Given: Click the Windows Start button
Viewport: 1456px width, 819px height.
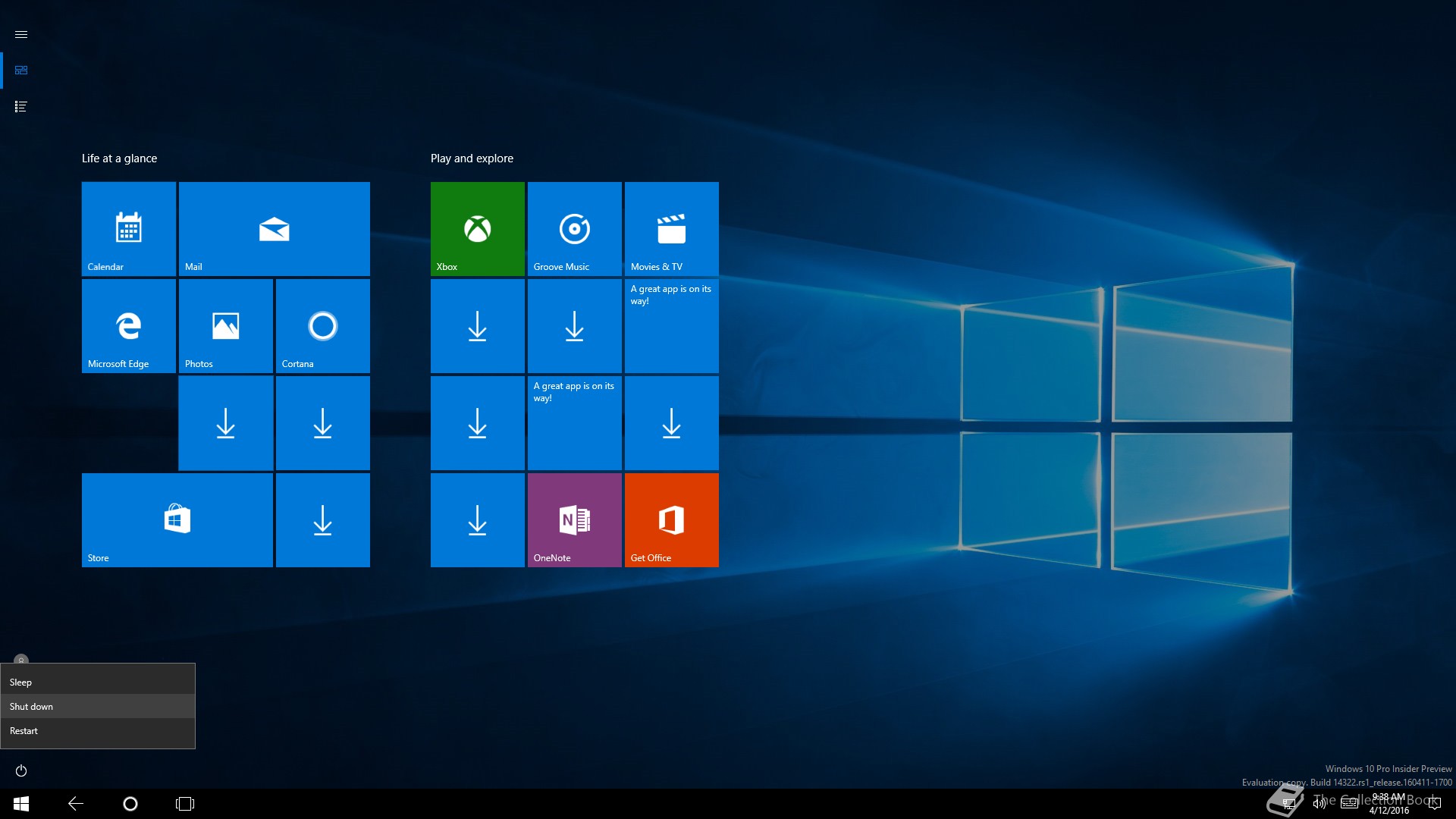Looking at the screenshot, I should click(x=21, y=804).
